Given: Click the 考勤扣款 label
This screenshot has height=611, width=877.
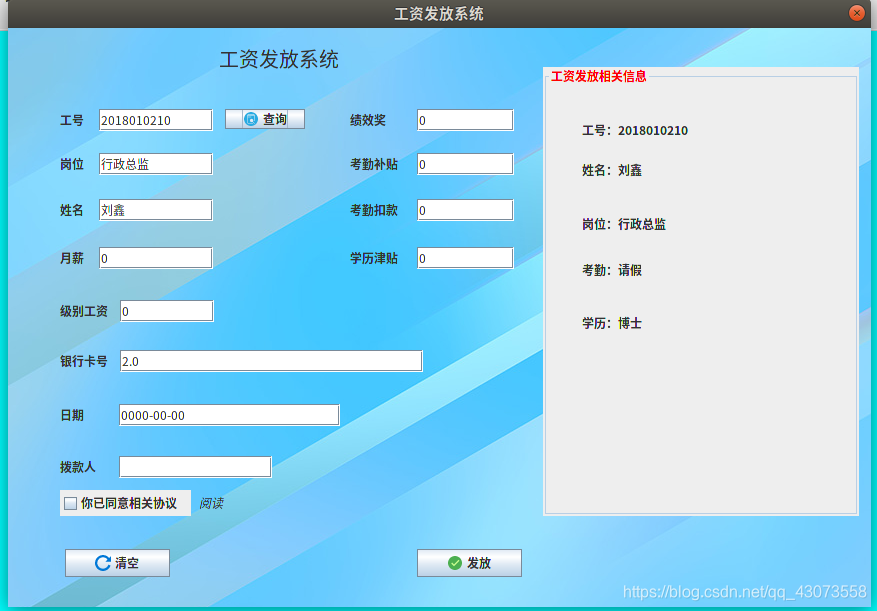Looking at the screenshot, I should (x=374, y=210).
